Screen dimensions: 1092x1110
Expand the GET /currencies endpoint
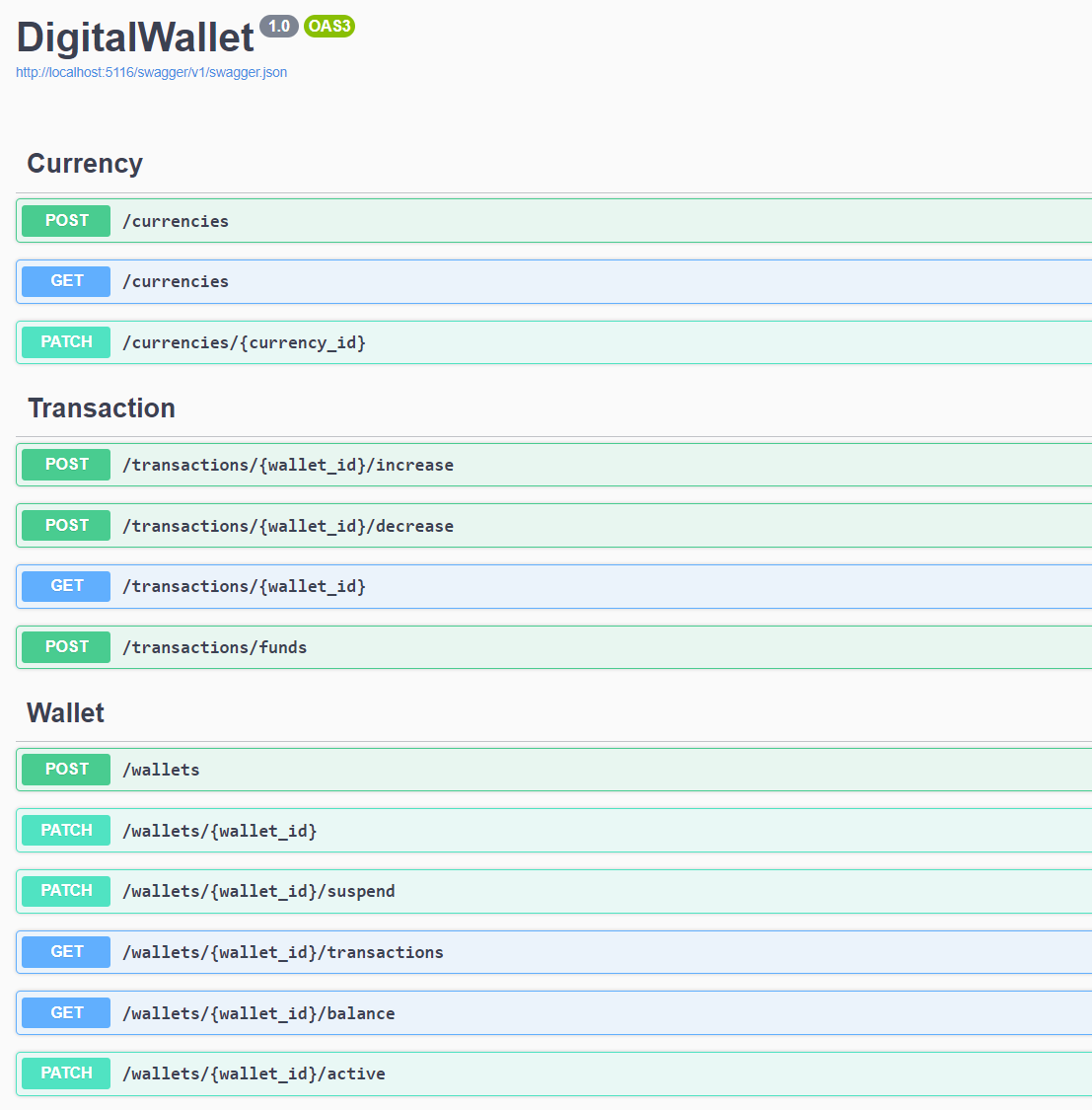click(x=553, y=282)
